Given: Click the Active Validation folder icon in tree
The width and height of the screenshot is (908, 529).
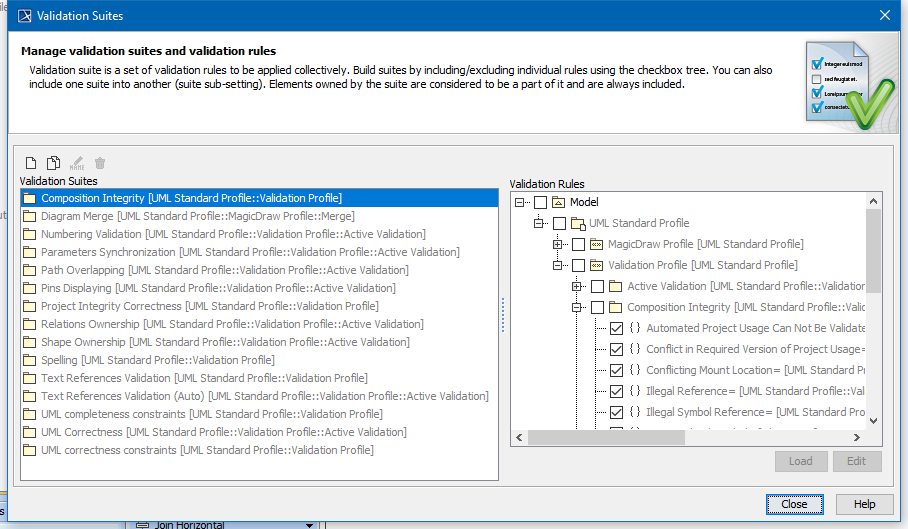Looking at the screenshot, I should (616, 287).
